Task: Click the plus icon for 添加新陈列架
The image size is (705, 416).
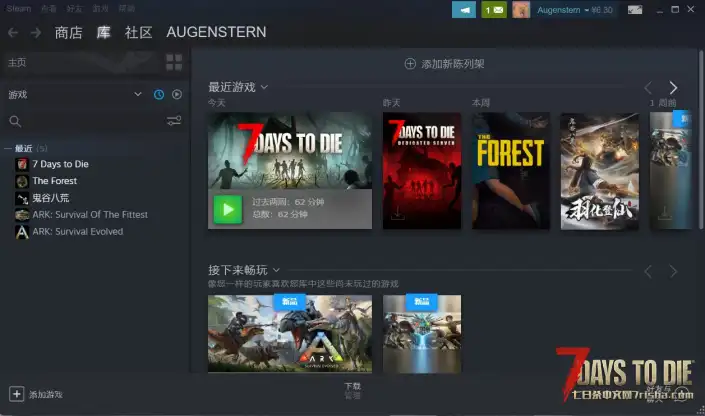Action: [410, 64]
